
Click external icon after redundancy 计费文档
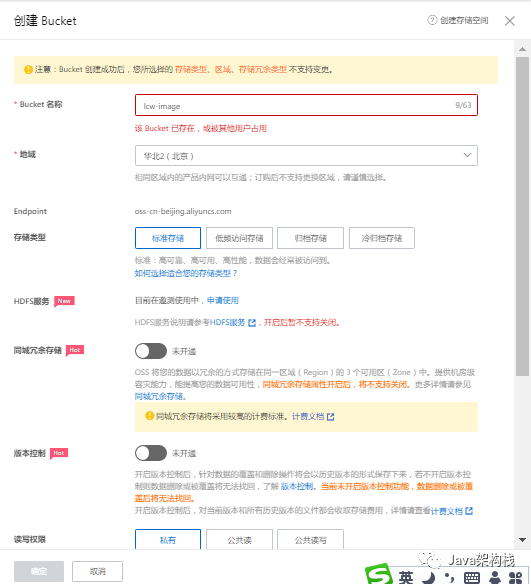coord(330,417)
